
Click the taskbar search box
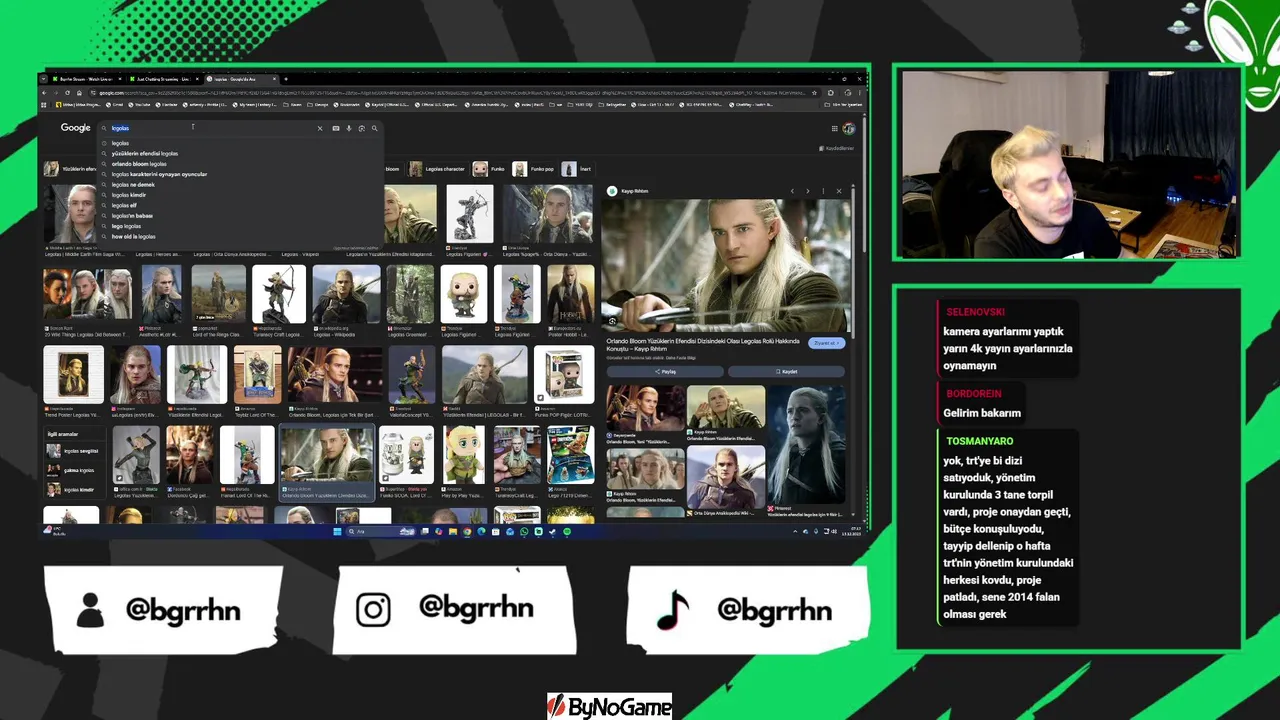pos(381,532)
